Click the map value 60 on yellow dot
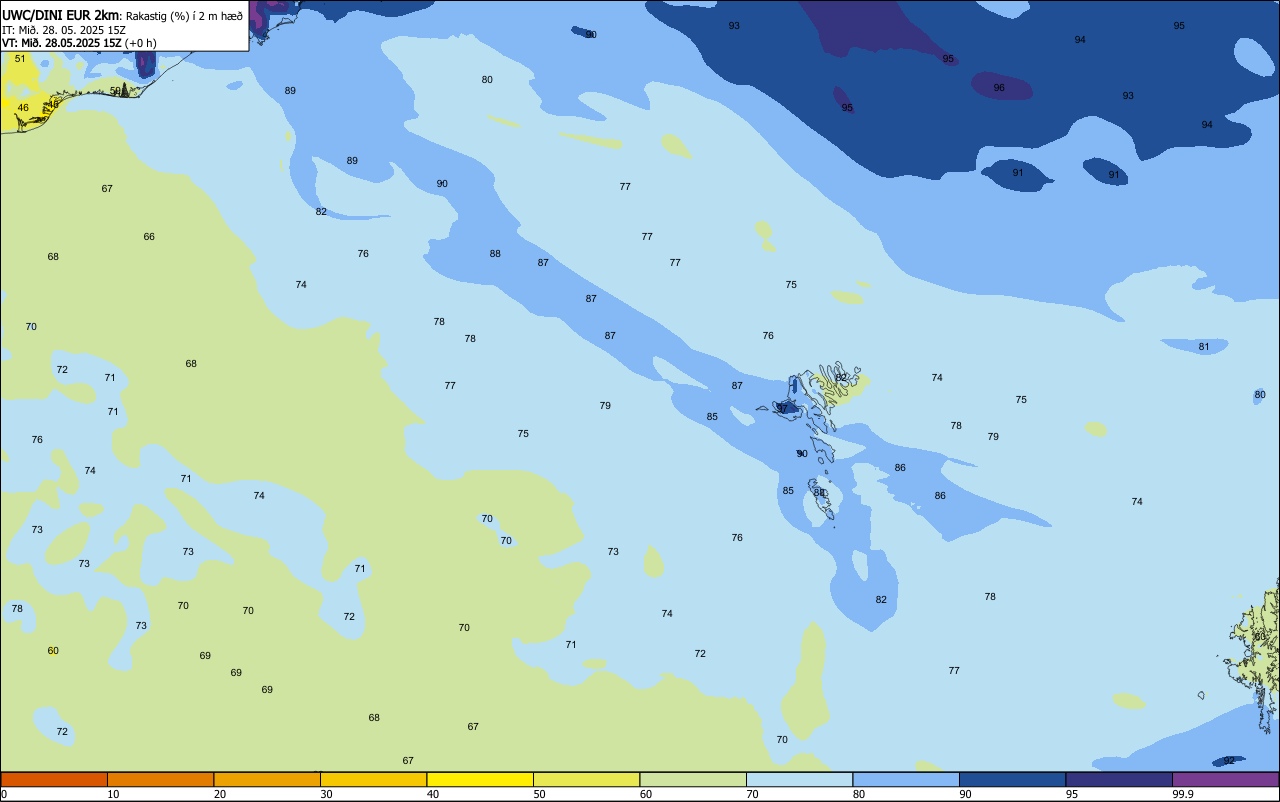Image resolution: width=1280 pixels, height=802 pixels. coord(53,651)
